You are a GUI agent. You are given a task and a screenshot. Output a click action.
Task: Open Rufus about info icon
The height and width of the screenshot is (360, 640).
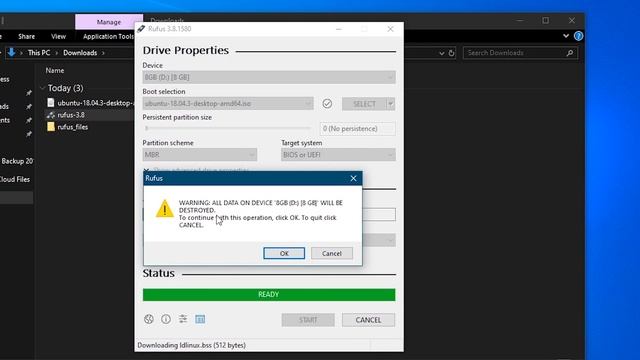pyautogui.click(x=166, y=319)
